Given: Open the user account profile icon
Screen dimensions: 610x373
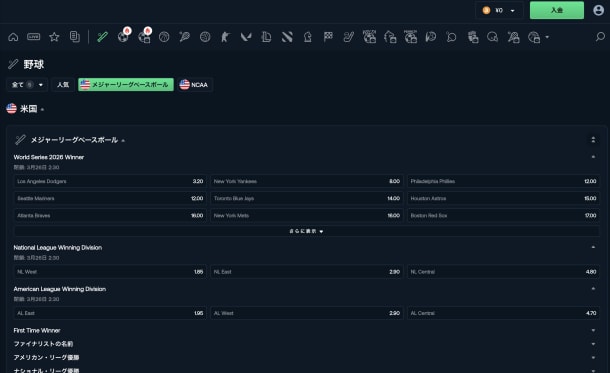Looking at the screenshot, I should click(598, 10).
